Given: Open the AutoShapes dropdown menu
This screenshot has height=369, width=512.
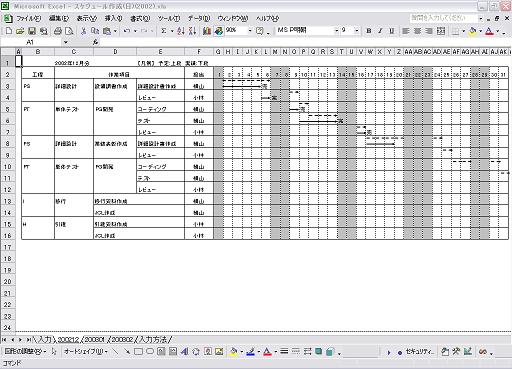Looking at the screenshot, I should 85,351.
